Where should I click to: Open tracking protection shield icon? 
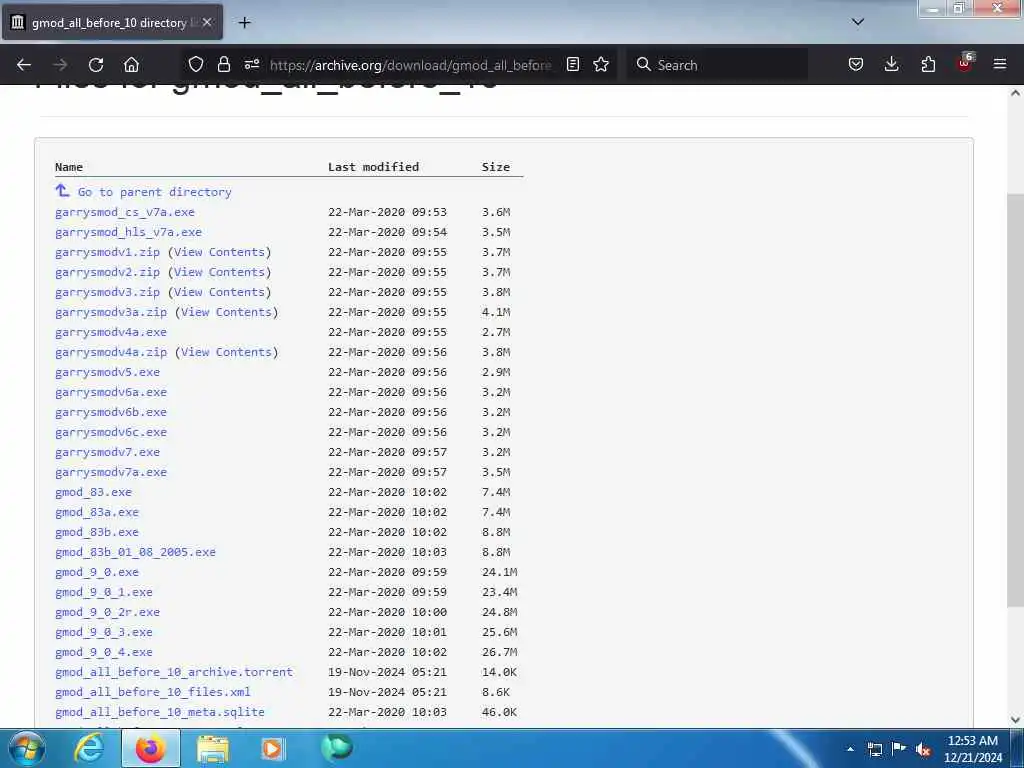coord(196,64)
